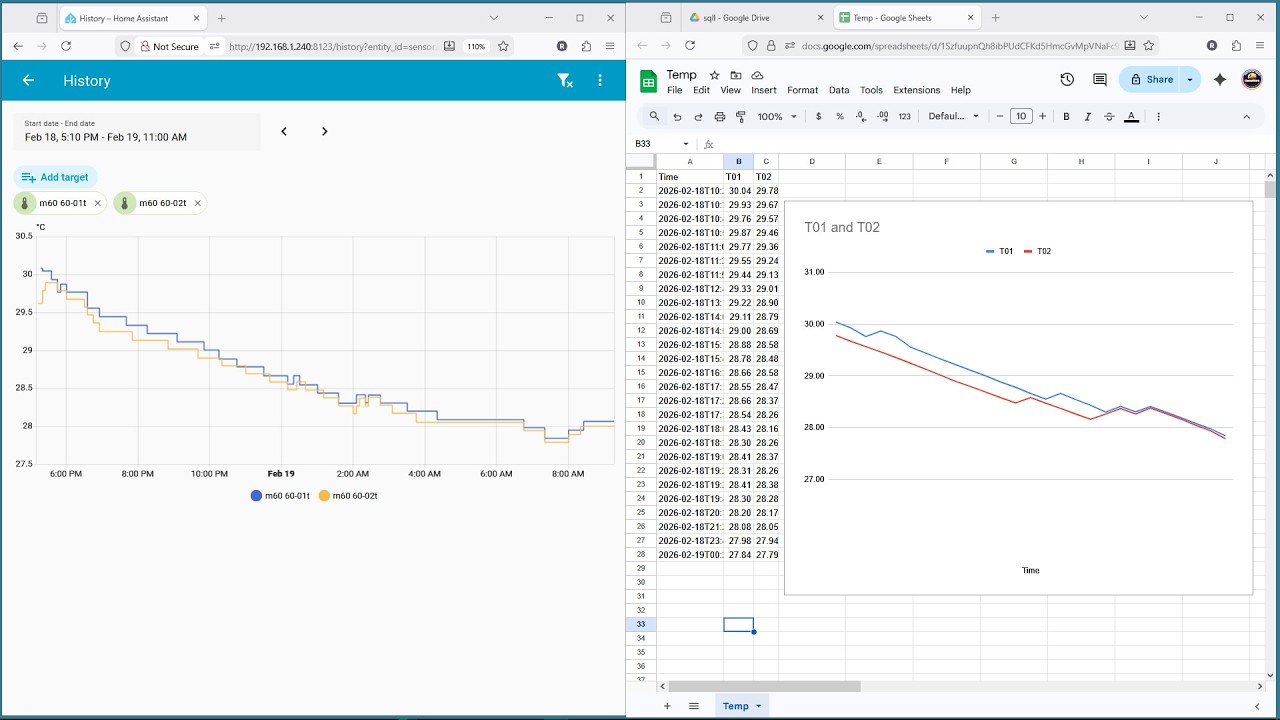Image resolution: width=1280 pixels, height=720 pixels.
Task: Open the search menus icon in Sheets toolbar
Action: [654, 116]
